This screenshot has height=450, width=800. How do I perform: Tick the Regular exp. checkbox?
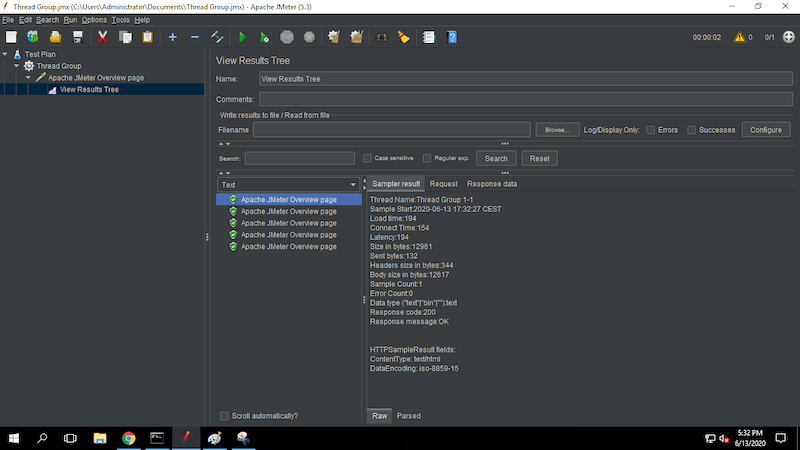pos(427,158)
